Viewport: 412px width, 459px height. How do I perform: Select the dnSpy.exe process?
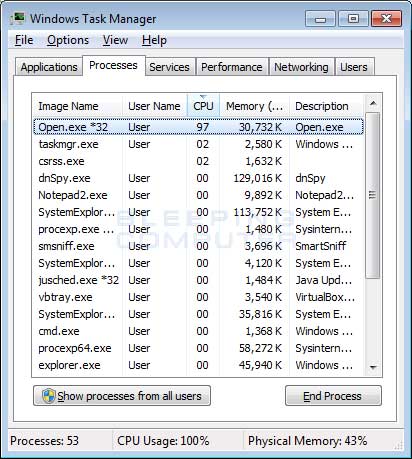coord(198,178)
